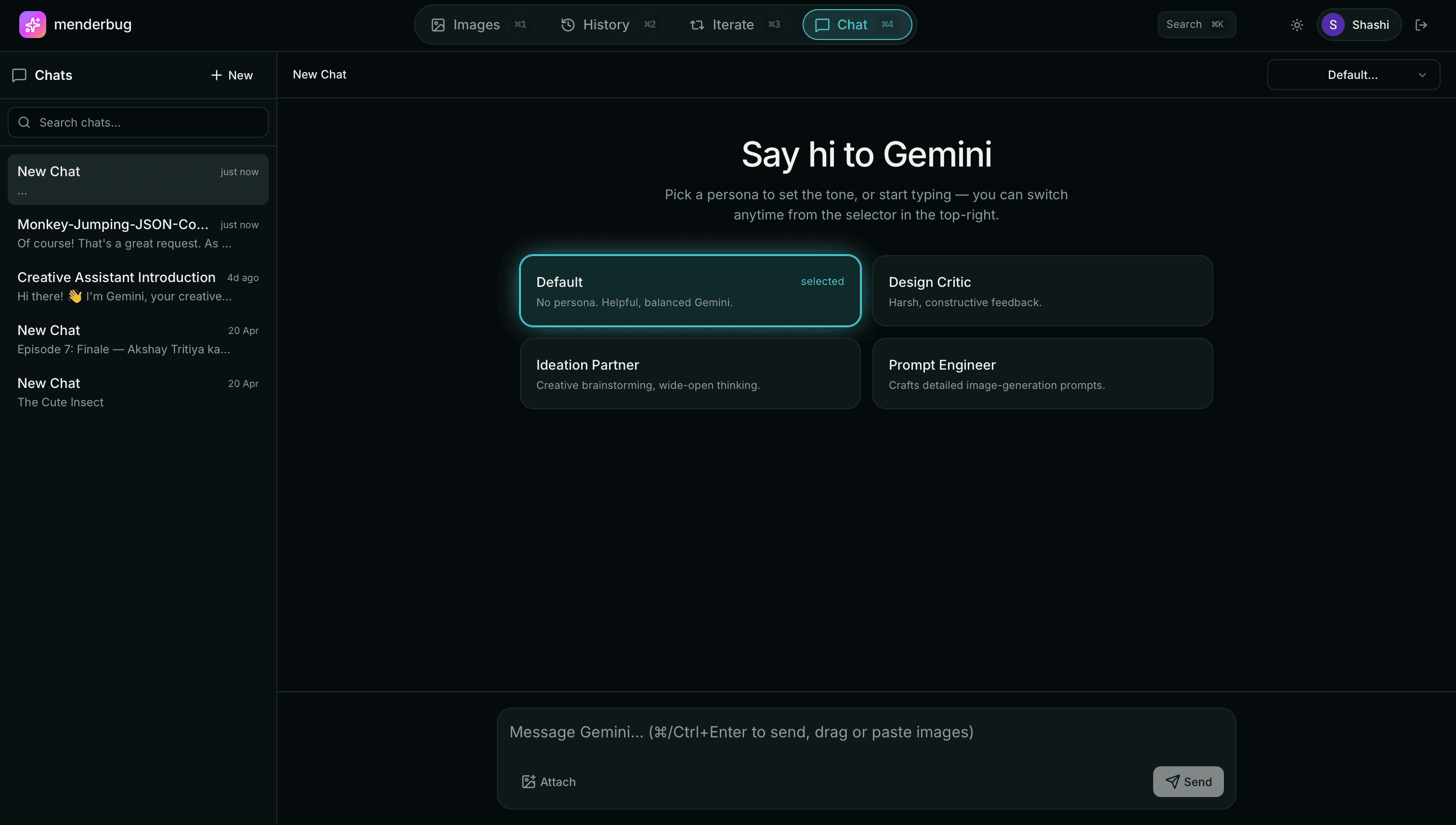Click the image attach icon
The image size is (1456, 825).
pos(528,781)
